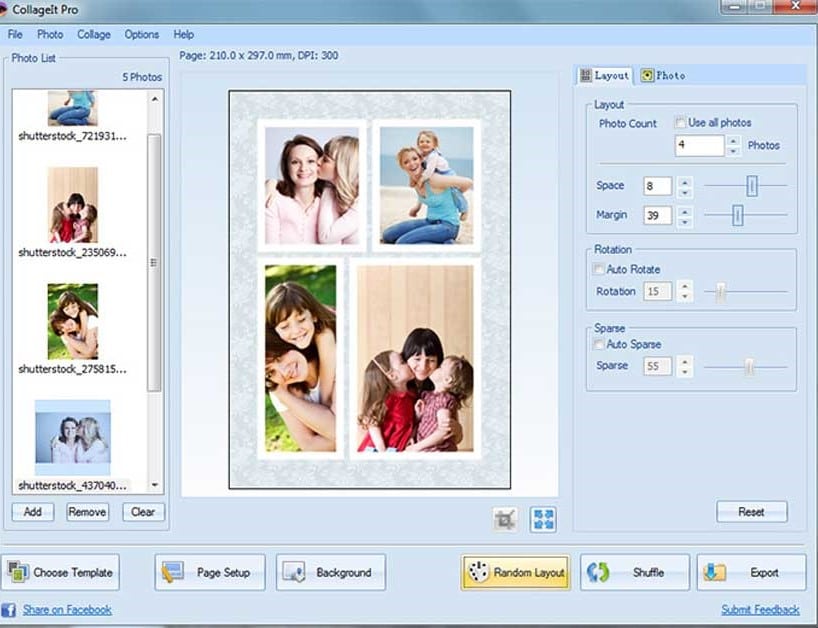Click the Space slider handle
Viewport: 818px width, 628px height.
click(x=752, y=186)
